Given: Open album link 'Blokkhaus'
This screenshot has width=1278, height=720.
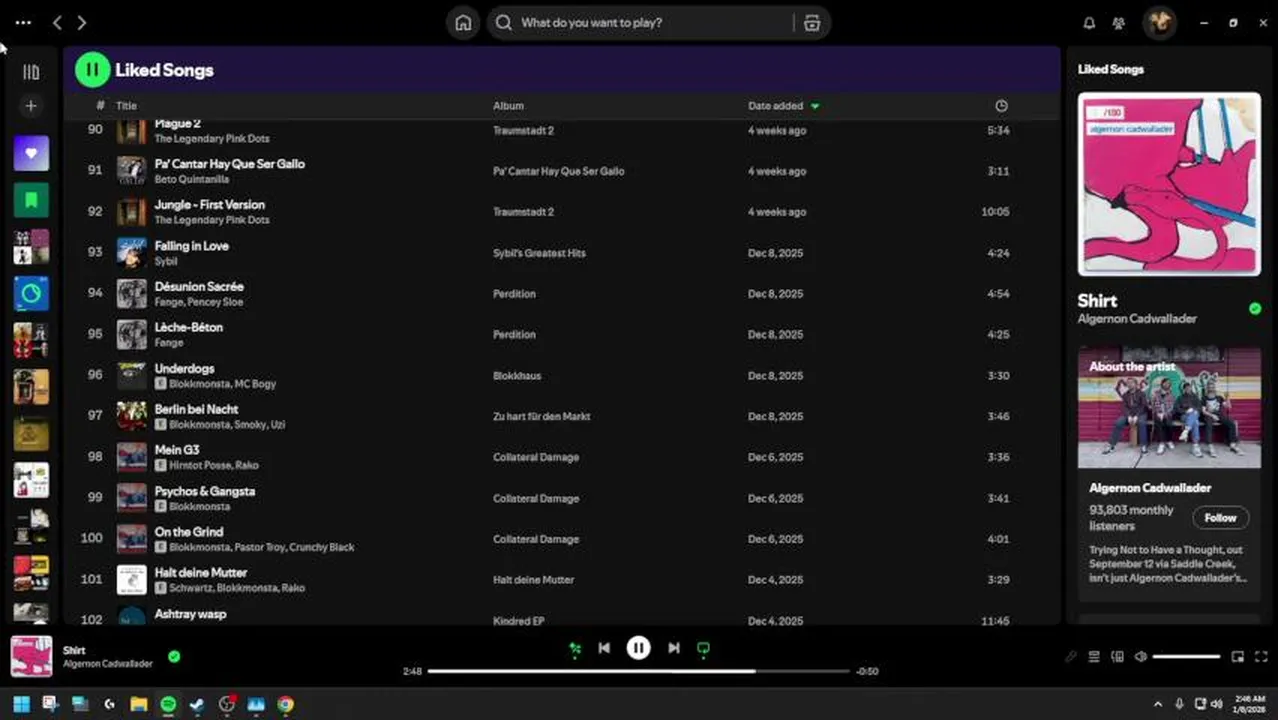Looking at the screenshot, I should pyautogui.click(x=517, y=376).
